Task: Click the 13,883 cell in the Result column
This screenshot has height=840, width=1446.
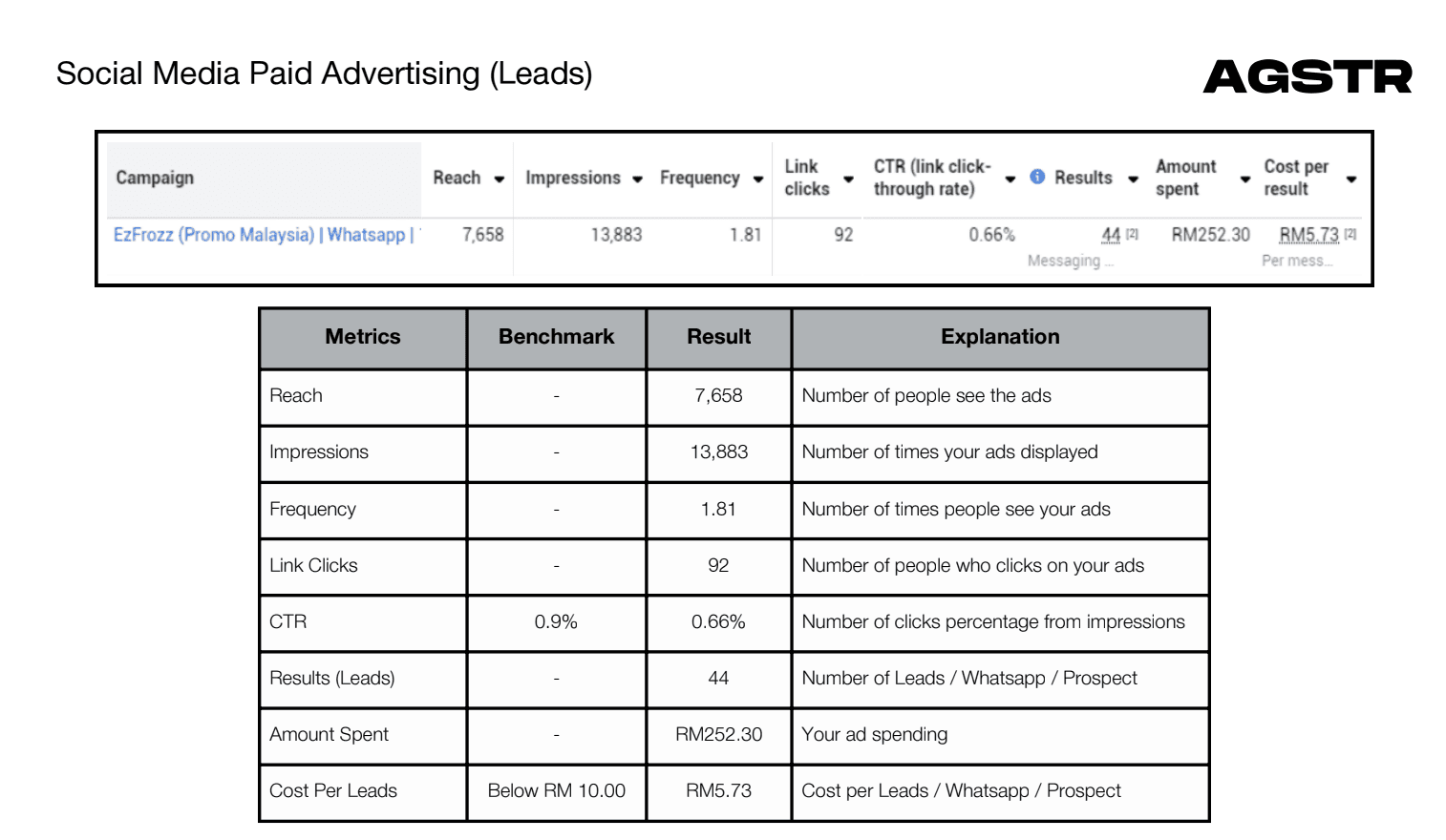Action: (719, 452)
